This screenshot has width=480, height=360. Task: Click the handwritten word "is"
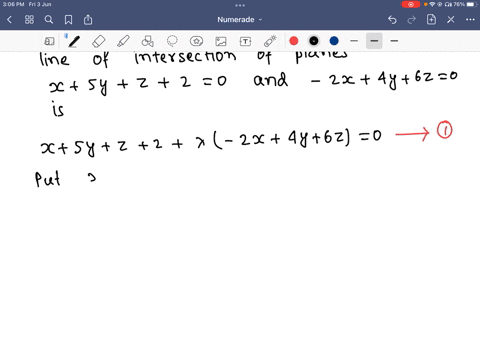point(58,109)
